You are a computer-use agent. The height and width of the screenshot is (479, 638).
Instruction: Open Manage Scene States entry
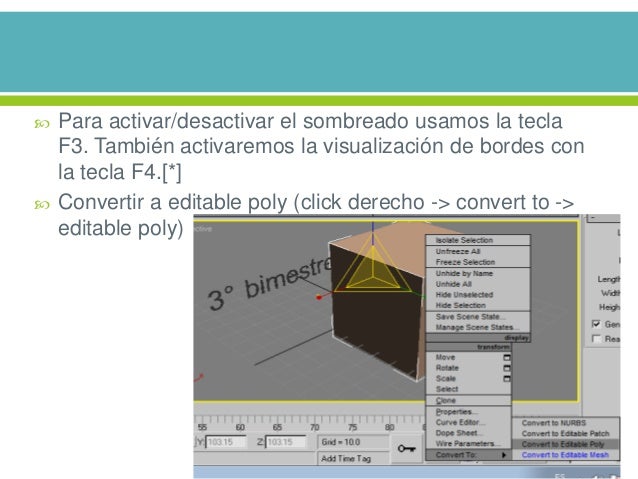[477, 327]
